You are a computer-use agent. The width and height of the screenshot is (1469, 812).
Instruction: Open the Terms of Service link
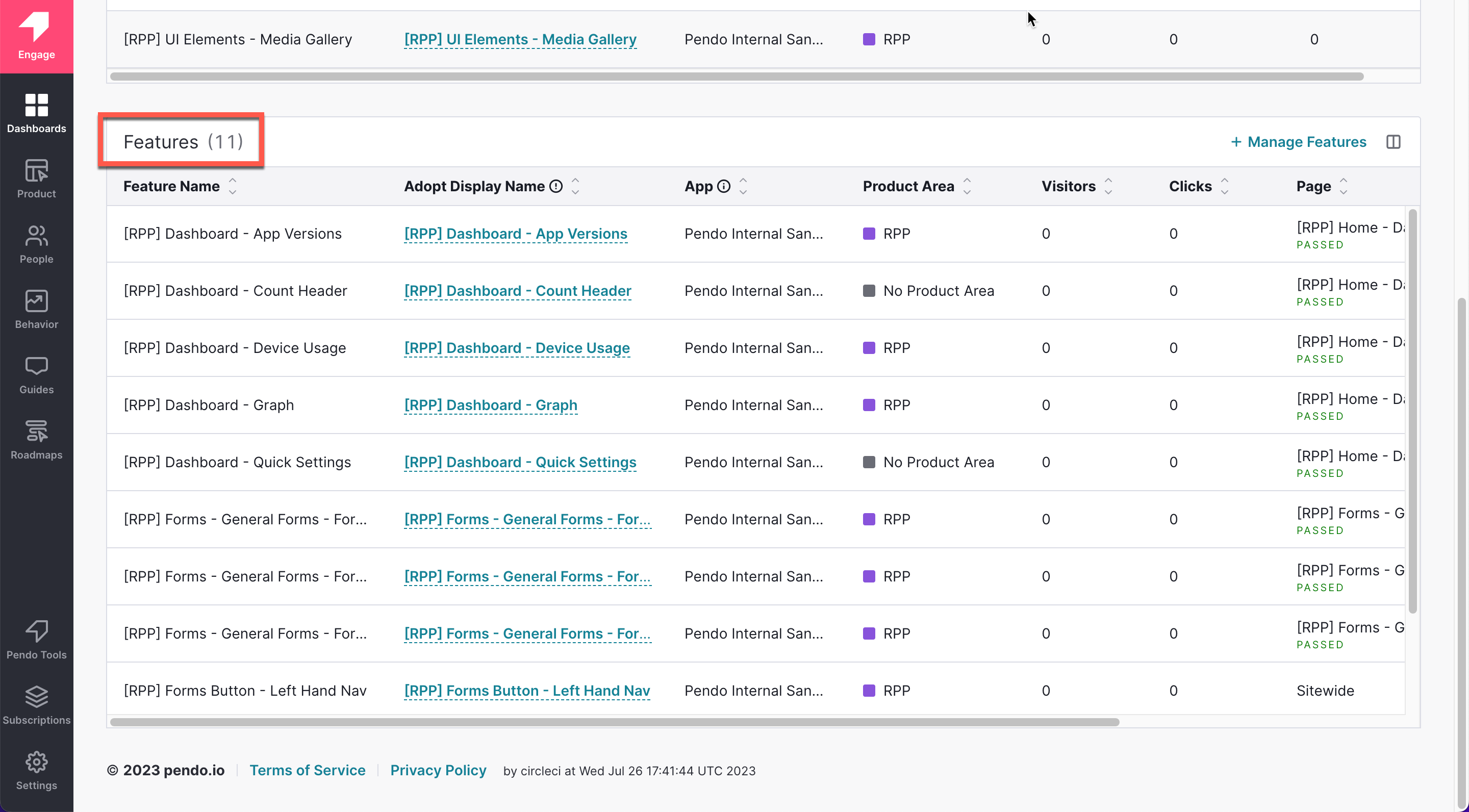[308, 770]
